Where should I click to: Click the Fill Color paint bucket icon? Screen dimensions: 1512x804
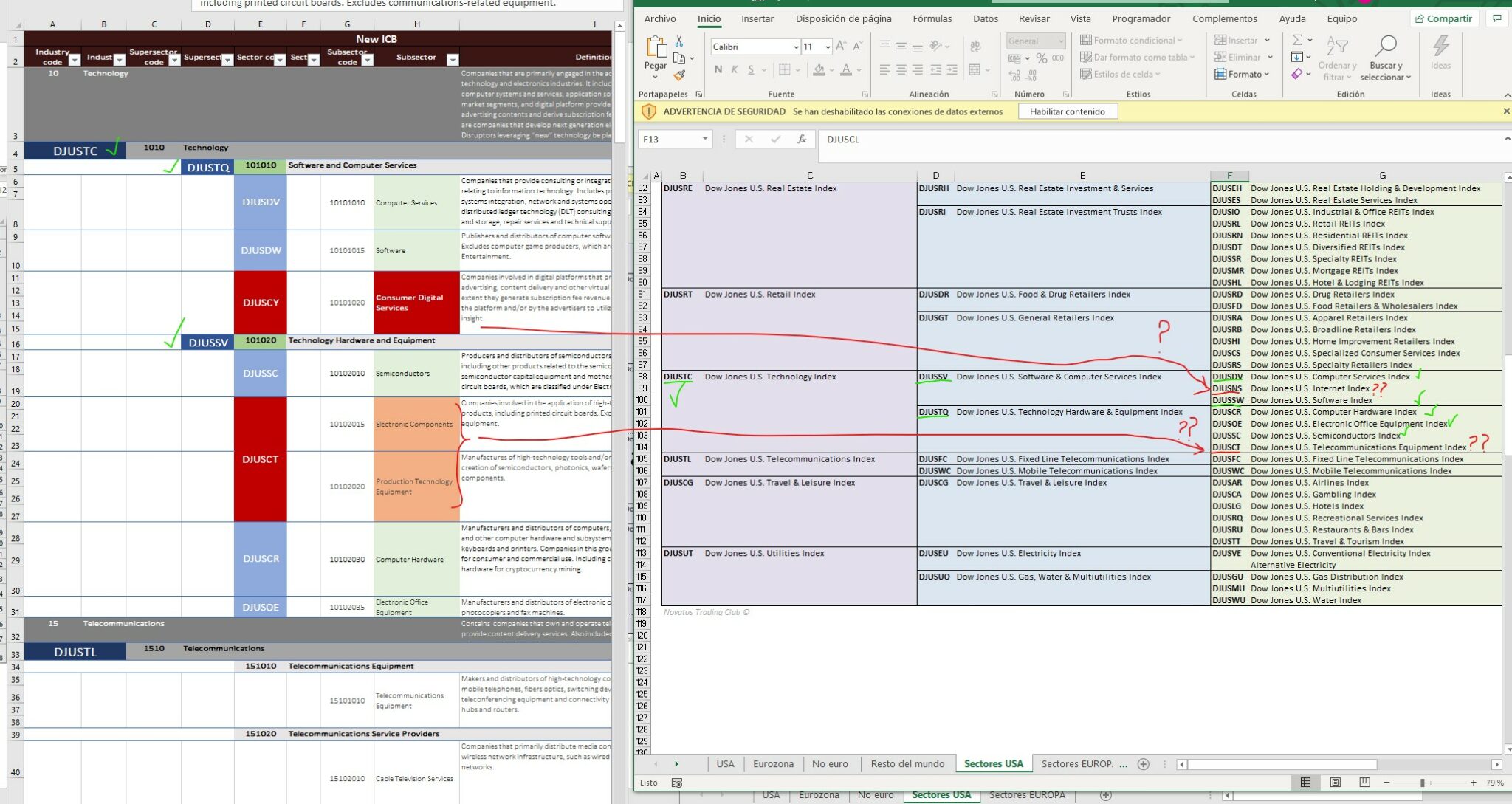819,70
